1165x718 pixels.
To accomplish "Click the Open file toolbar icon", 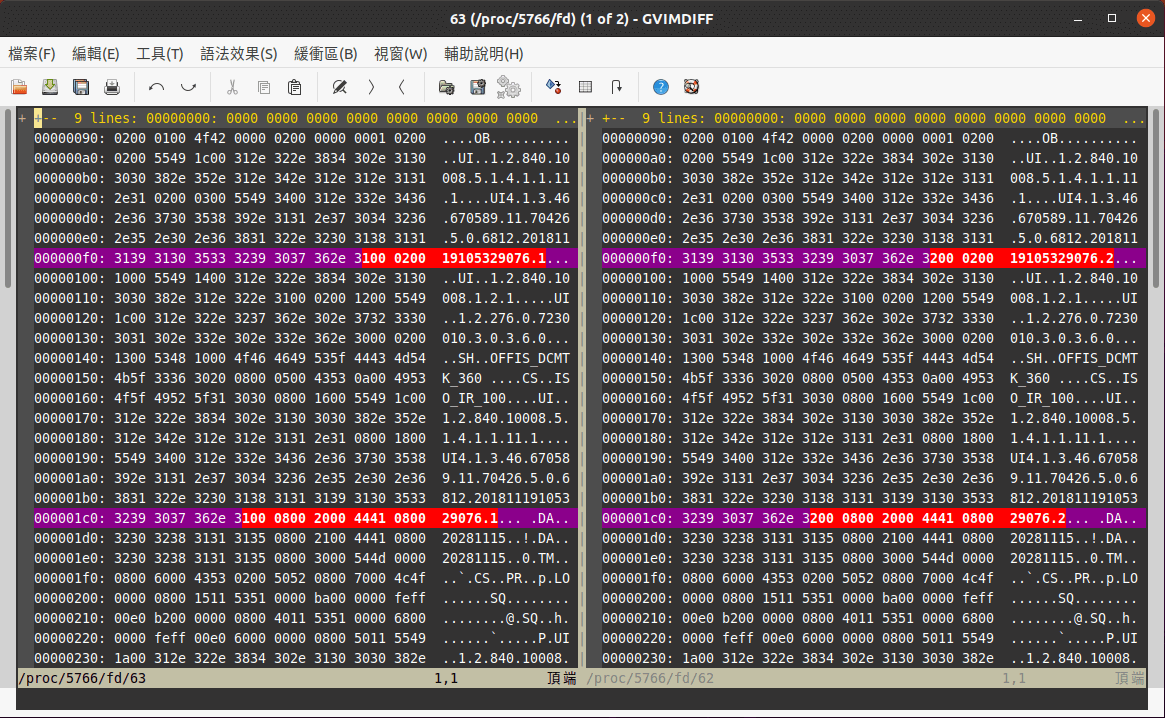I will (19, 87).
